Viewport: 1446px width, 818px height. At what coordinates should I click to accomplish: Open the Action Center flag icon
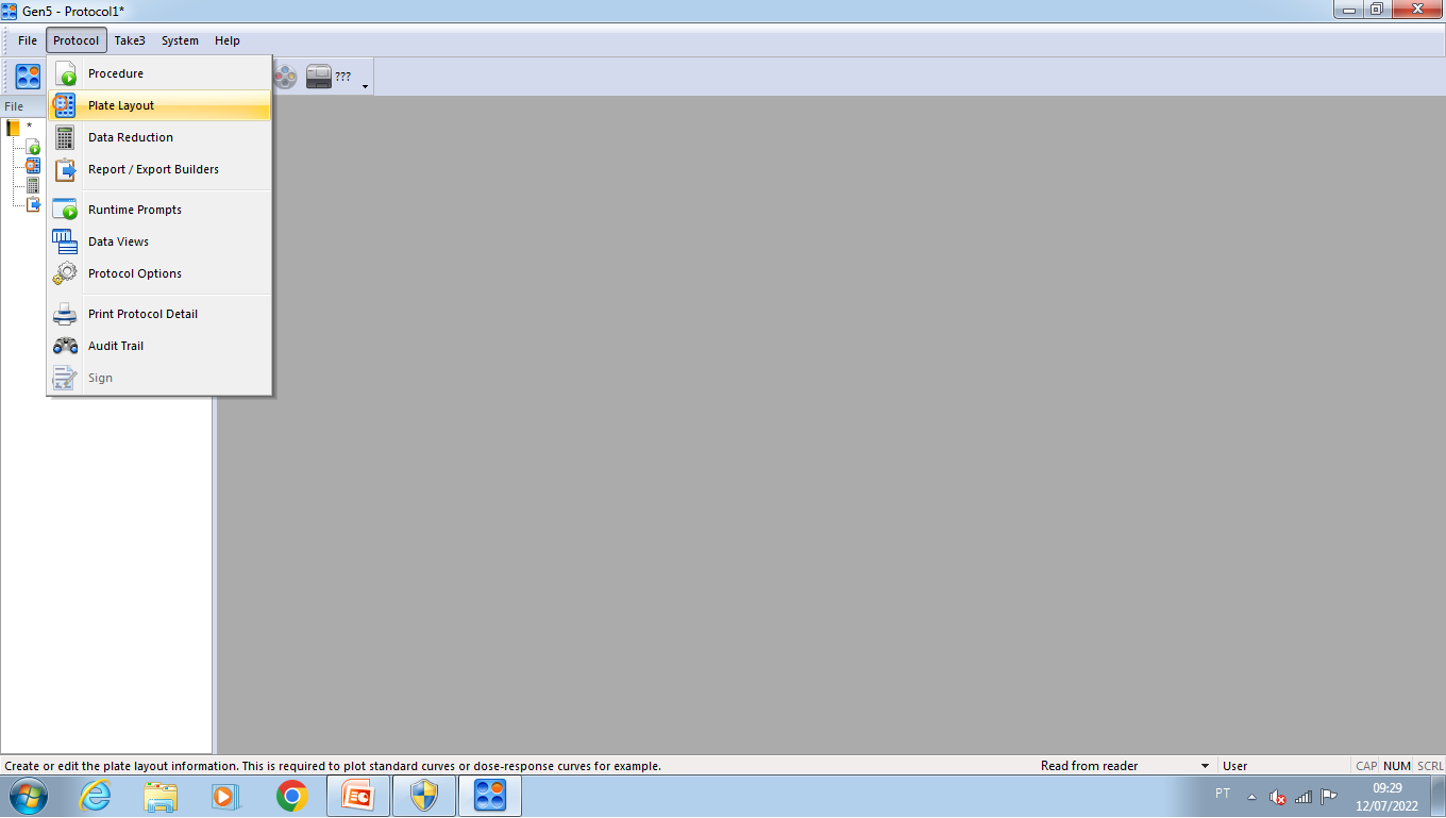pos(1329,797)
